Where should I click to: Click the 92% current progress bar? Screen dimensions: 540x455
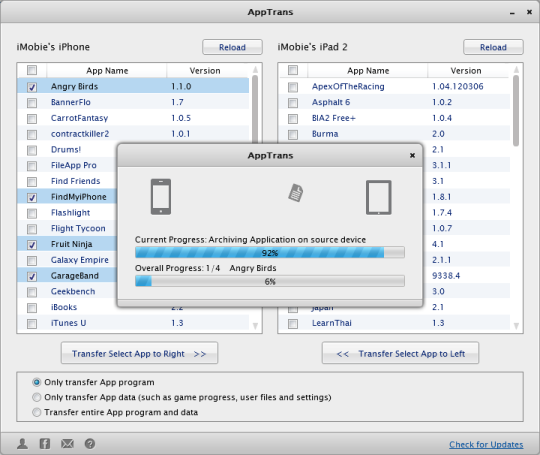(270, 252)
